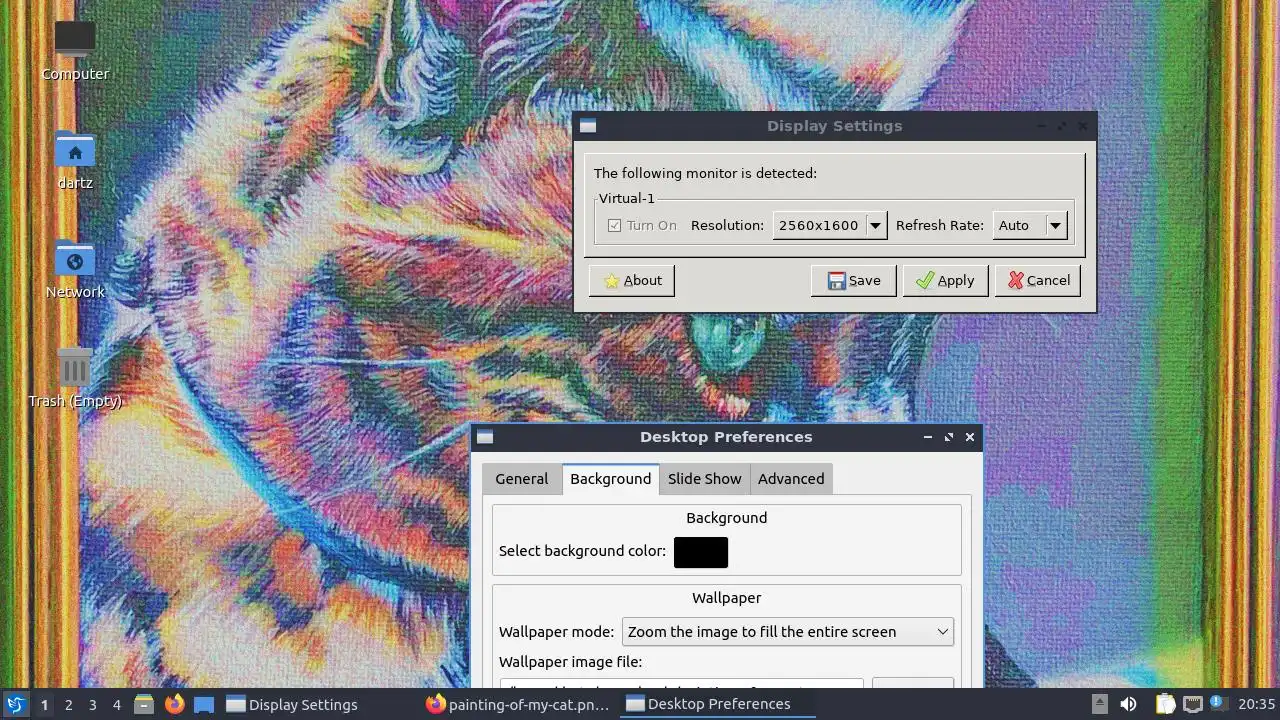Click the About button in Display Settings
Viewport: 1280px width, 720px height.
(x=632, y=281)
